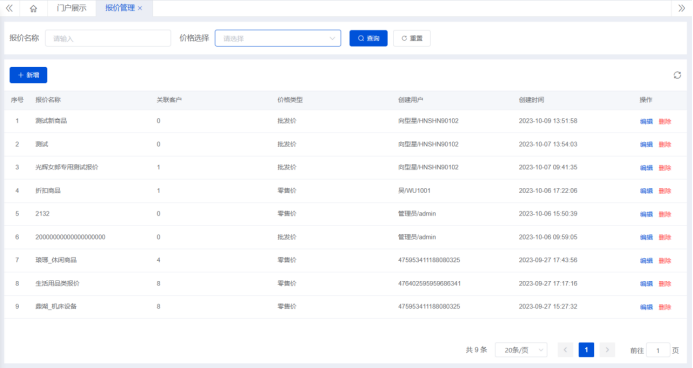Go to next page arrow
Viewport: 693px width, 368px height.
[x=607, y=350]
